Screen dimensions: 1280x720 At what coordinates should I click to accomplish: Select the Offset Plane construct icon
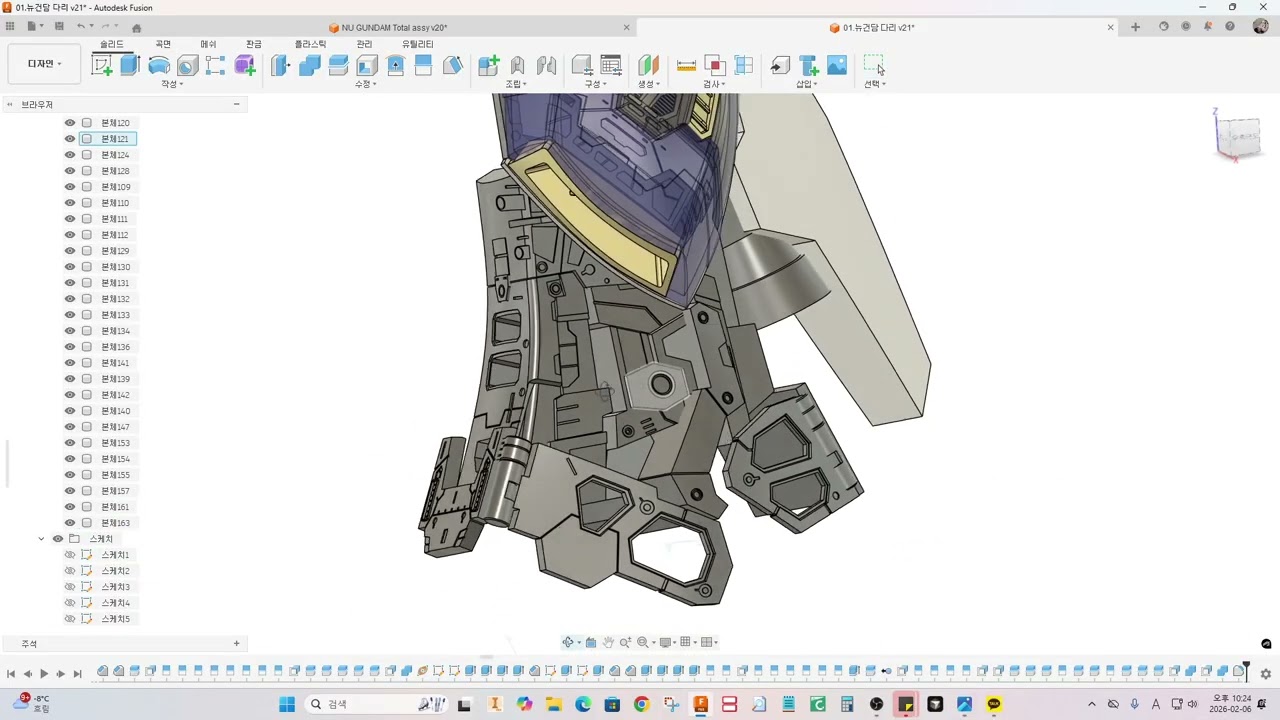coord(648,66)
